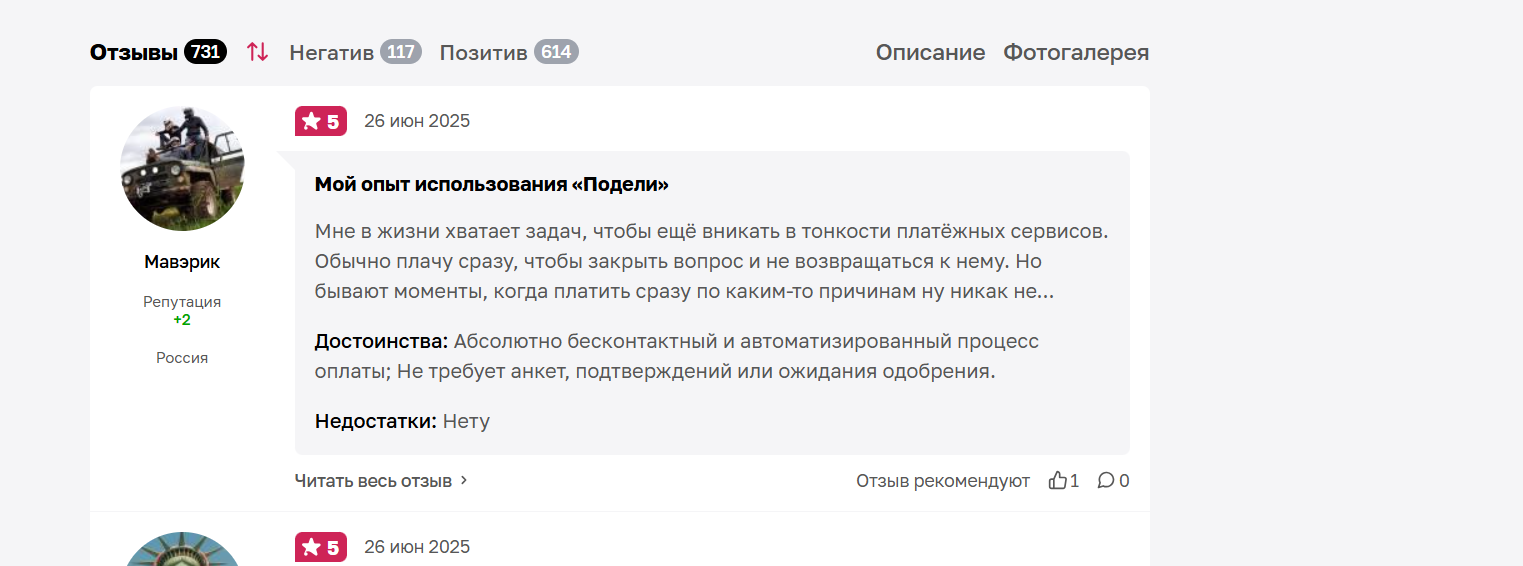The width and height of the screenshot is (1523, 566).
Task: Click the Недостатки label
Action: coord(376,421)
